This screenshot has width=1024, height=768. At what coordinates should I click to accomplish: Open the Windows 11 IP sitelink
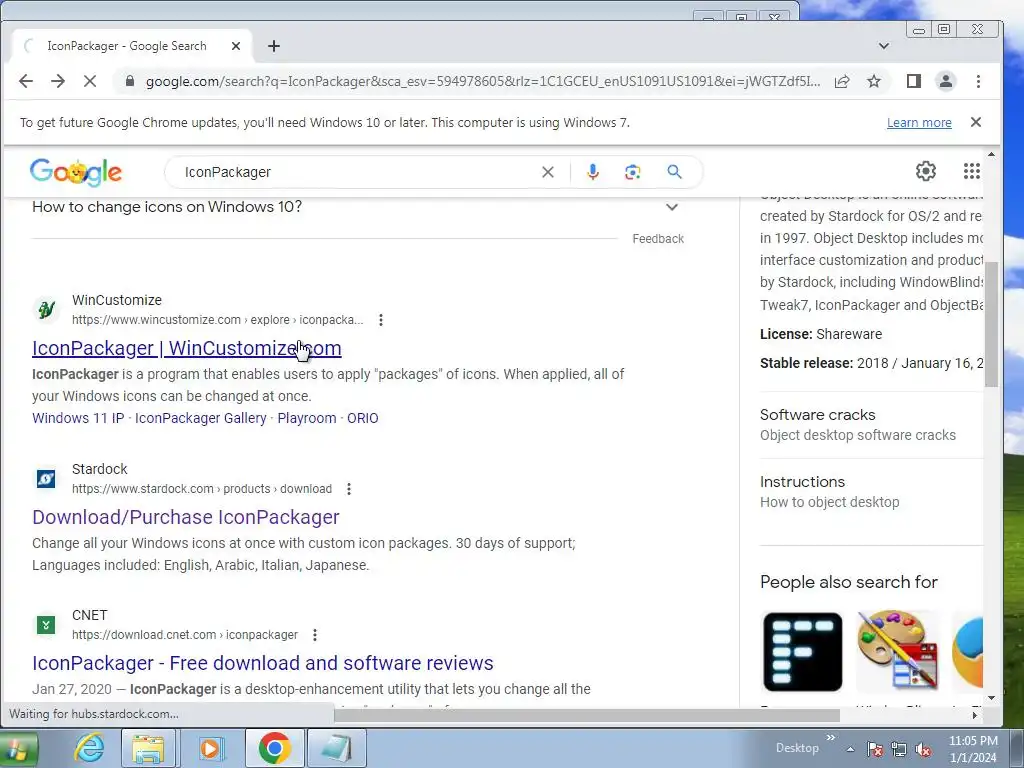(x=78, y=418)
